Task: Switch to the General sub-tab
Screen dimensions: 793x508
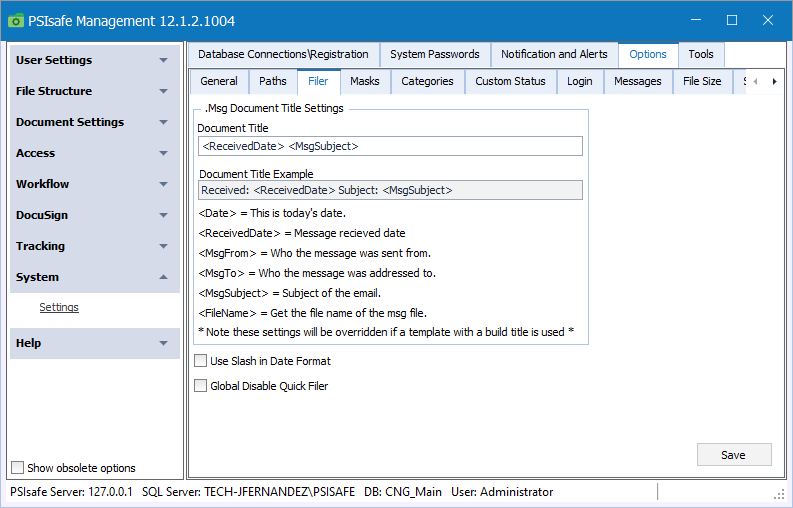Action: coord(219,81)
